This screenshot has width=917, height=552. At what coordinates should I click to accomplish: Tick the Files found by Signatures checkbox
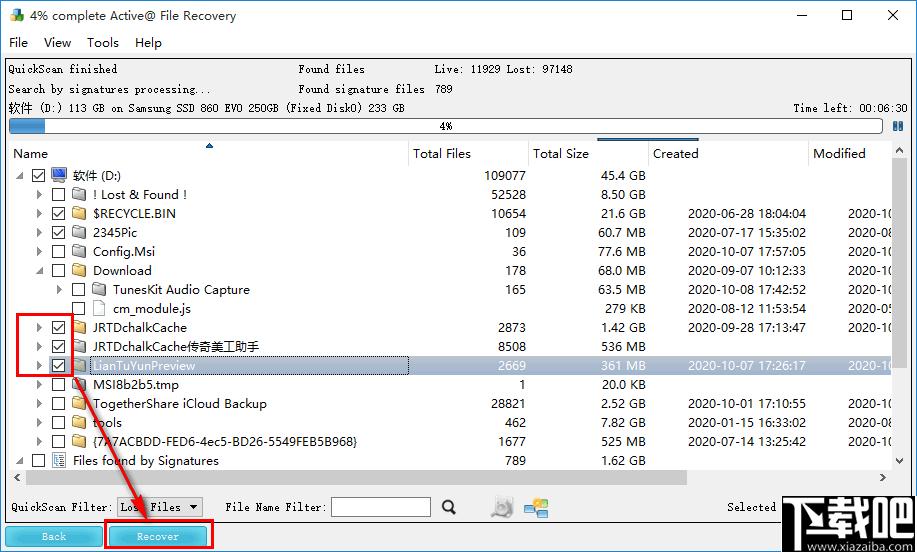click(x=39, y=461)
